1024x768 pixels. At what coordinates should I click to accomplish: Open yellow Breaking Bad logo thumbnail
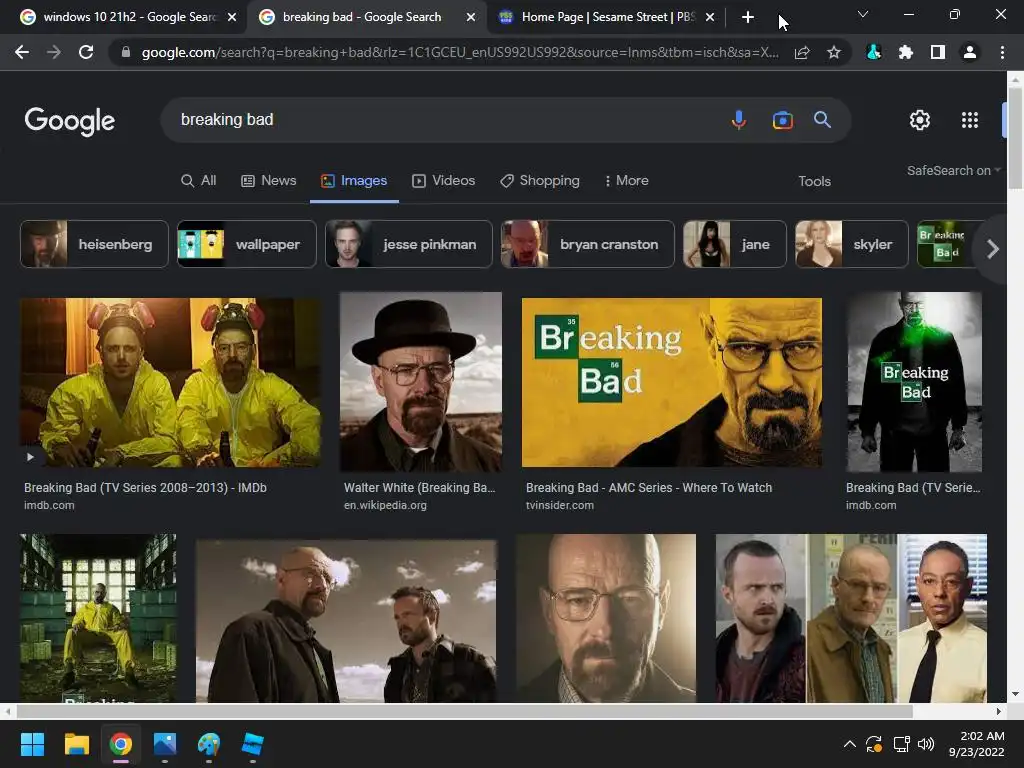[672, 383]
